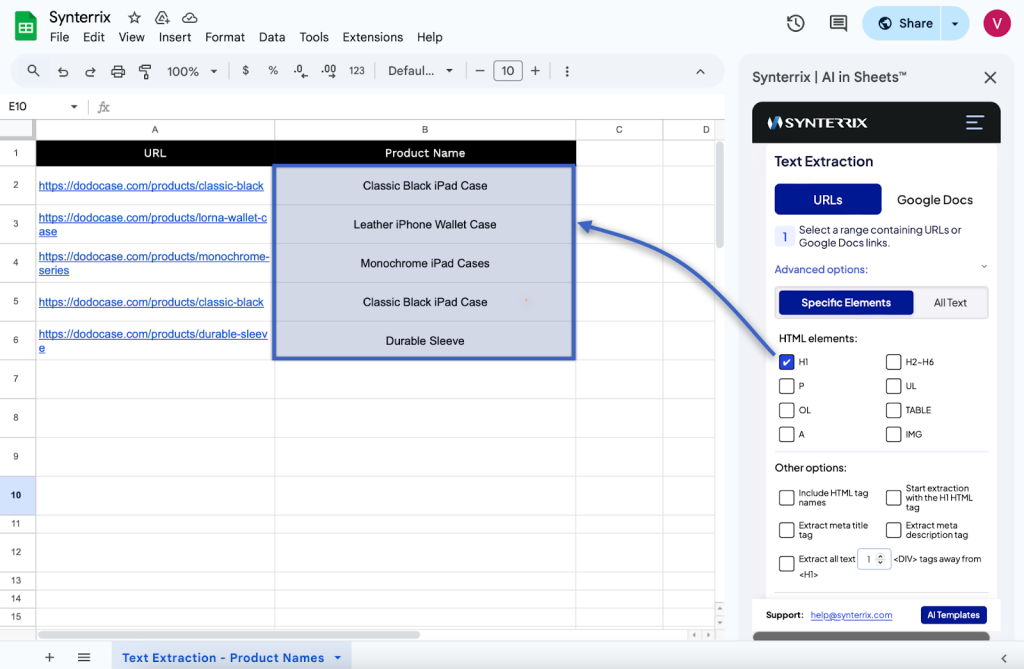Switch to the Google Docs tab
The width and height of the screenshot is (1024, 669).
(935, 200)
